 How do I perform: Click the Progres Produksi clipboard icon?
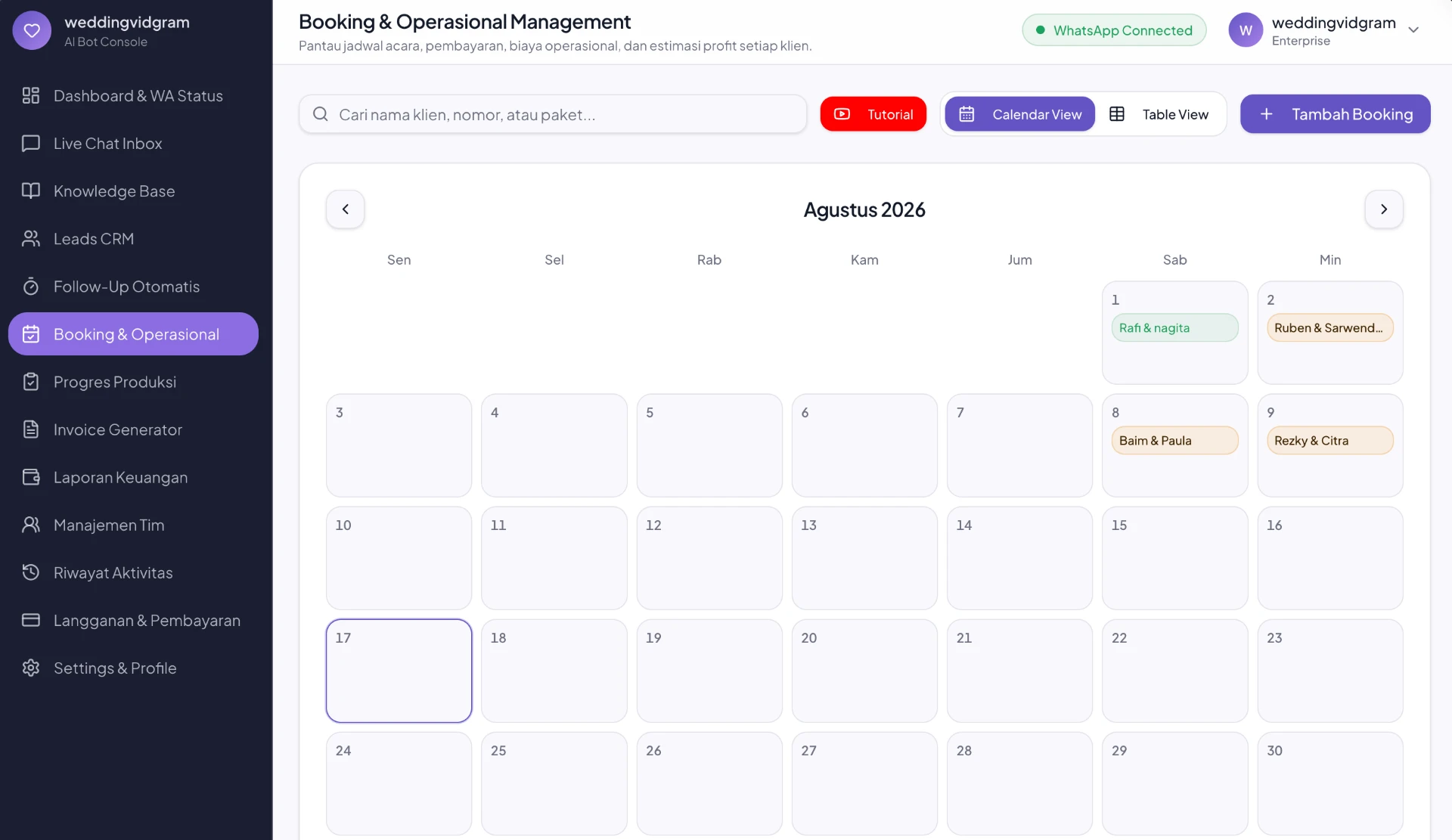31,381
